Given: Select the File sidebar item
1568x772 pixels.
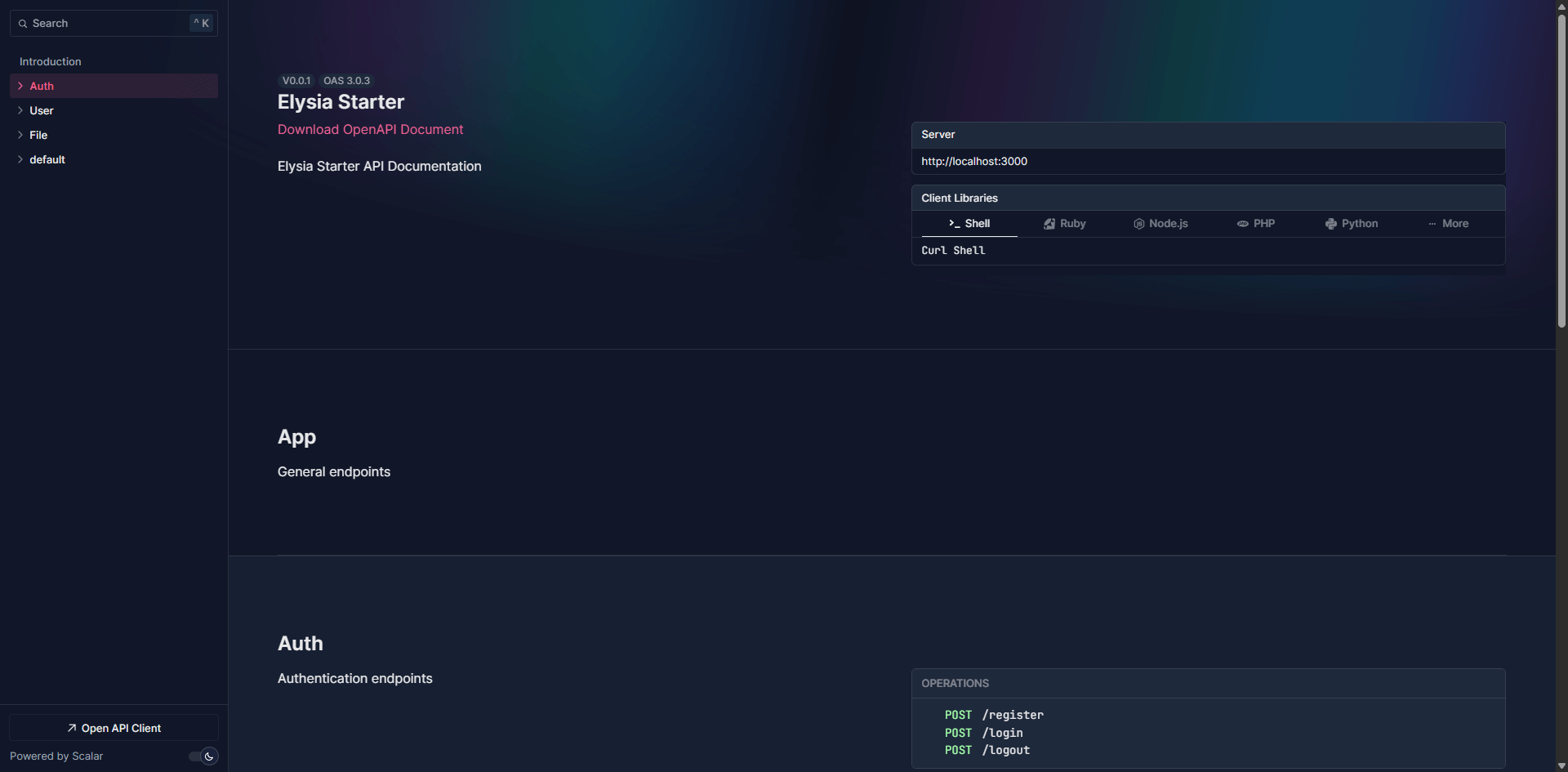Looking at the screenshot, I should click(x=114, y=135).
